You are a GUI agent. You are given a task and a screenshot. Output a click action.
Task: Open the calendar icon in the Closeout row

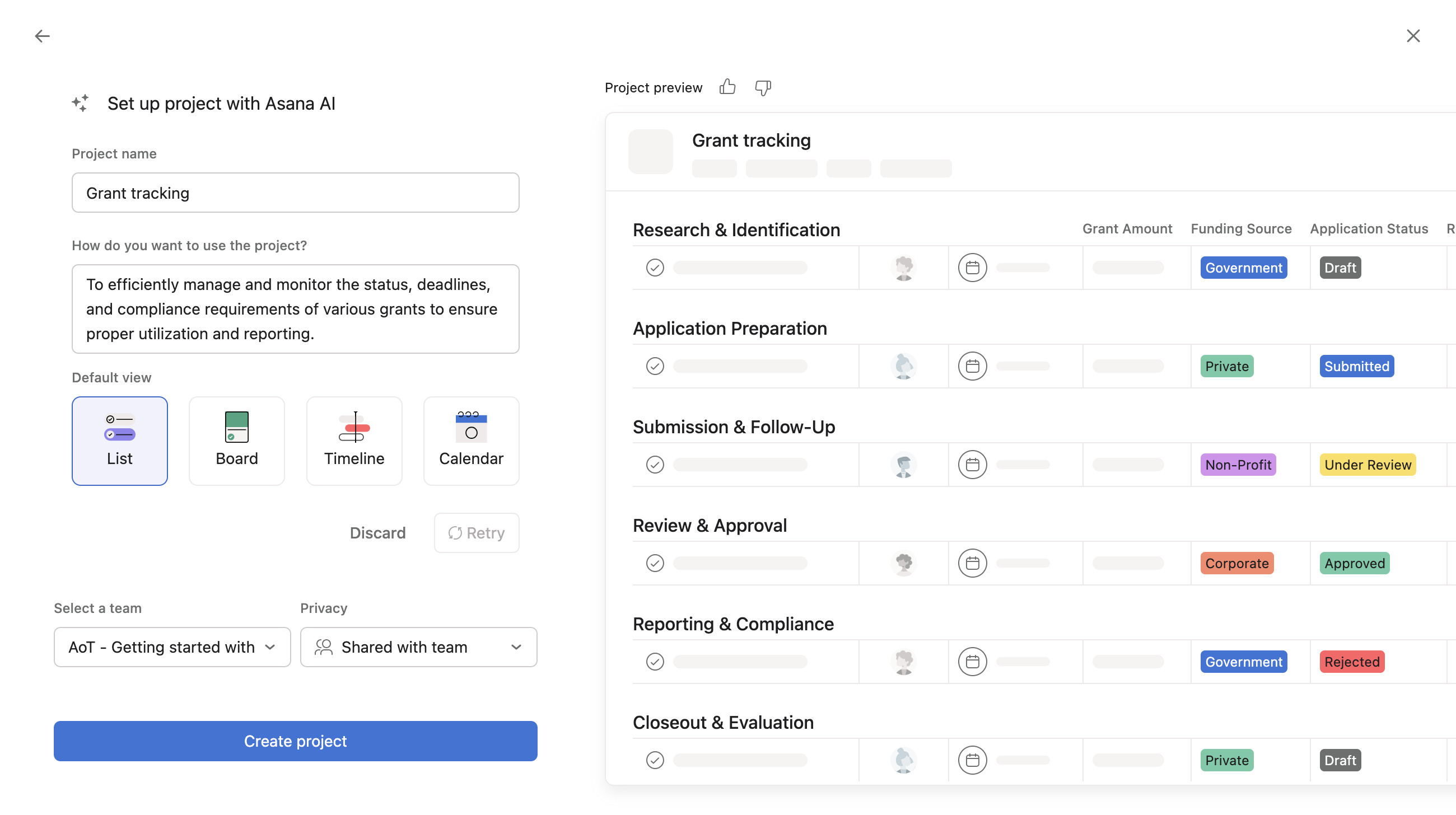(x=973, y=760)
